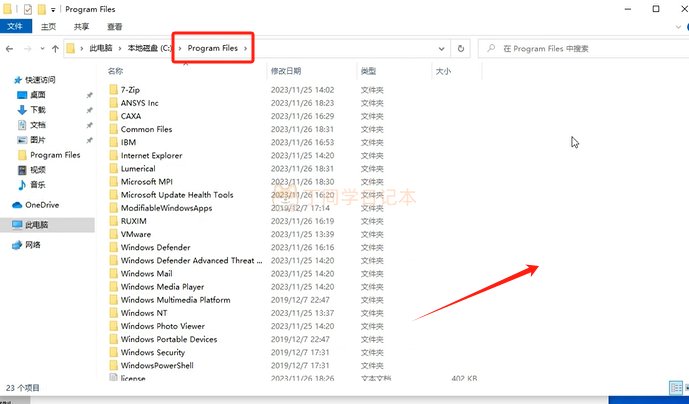Image resolution: width=689 pixels, height=404 pixels.
Task: Open the 文件 menu
Action: click(x=16, y=27)
